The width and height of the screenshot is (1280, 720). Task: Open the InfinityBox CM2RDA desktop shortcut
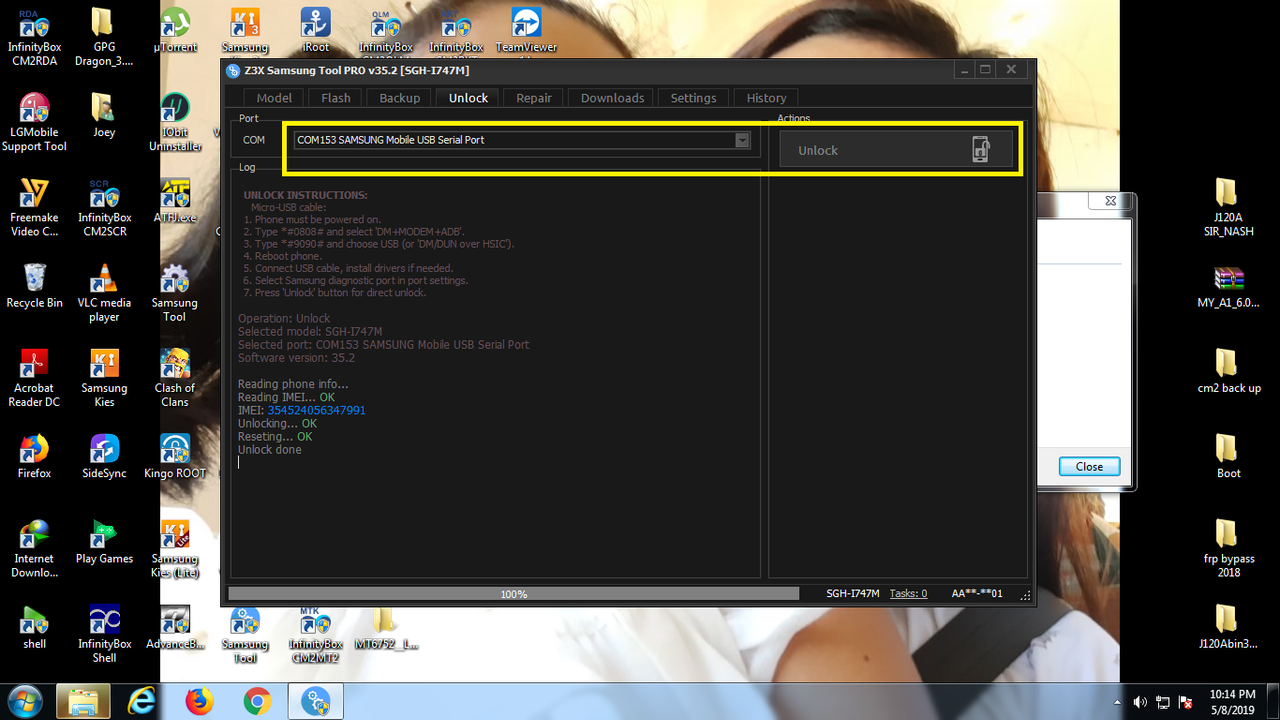coord(34,37)
